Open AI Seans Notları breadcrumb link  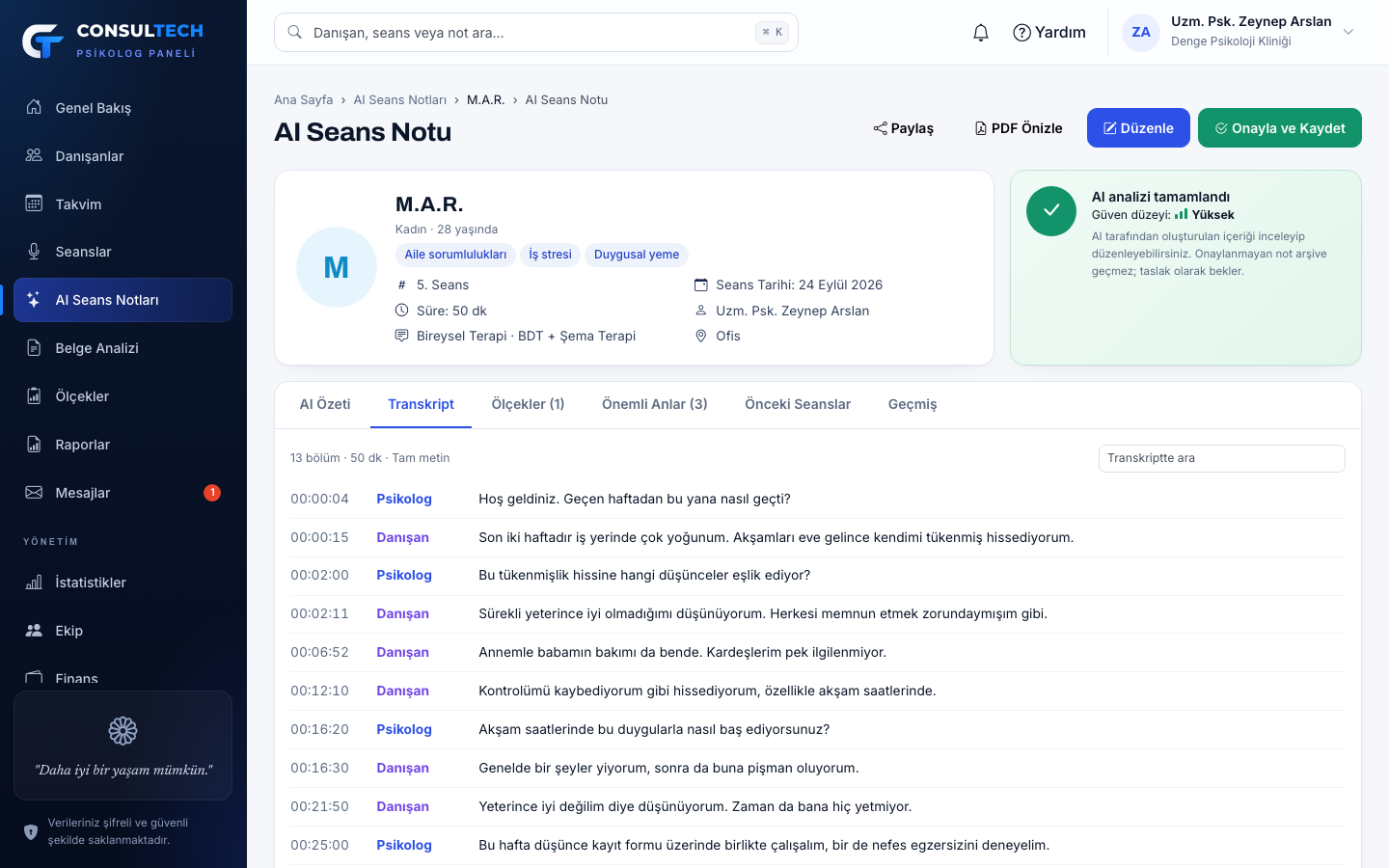(400, 99)
